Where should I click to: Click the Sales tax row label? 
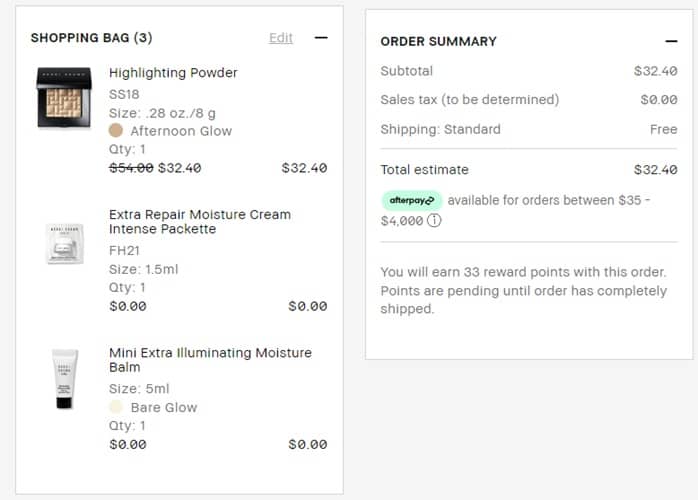pyautogui.click(x=469, y=100)
